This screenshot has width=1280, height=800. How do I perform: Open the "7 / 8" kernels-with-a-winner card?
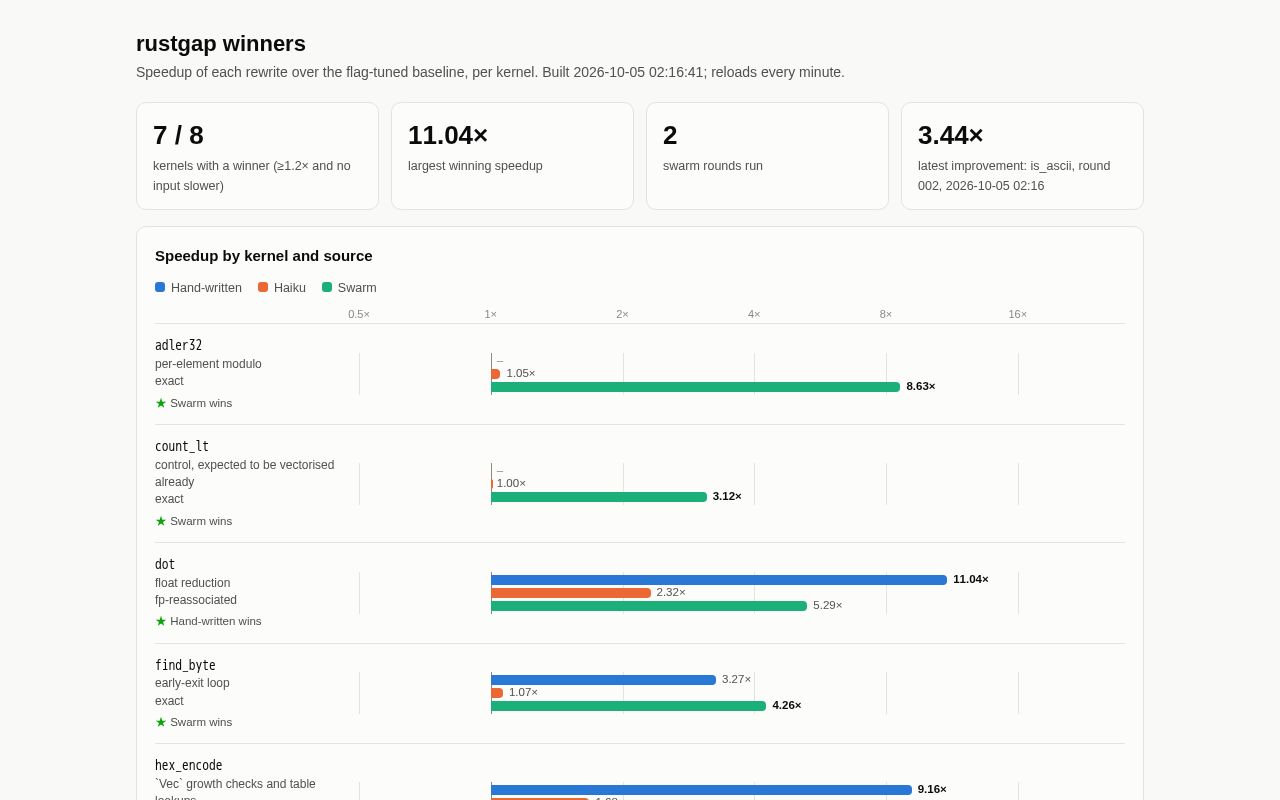(x=257, y=156)
